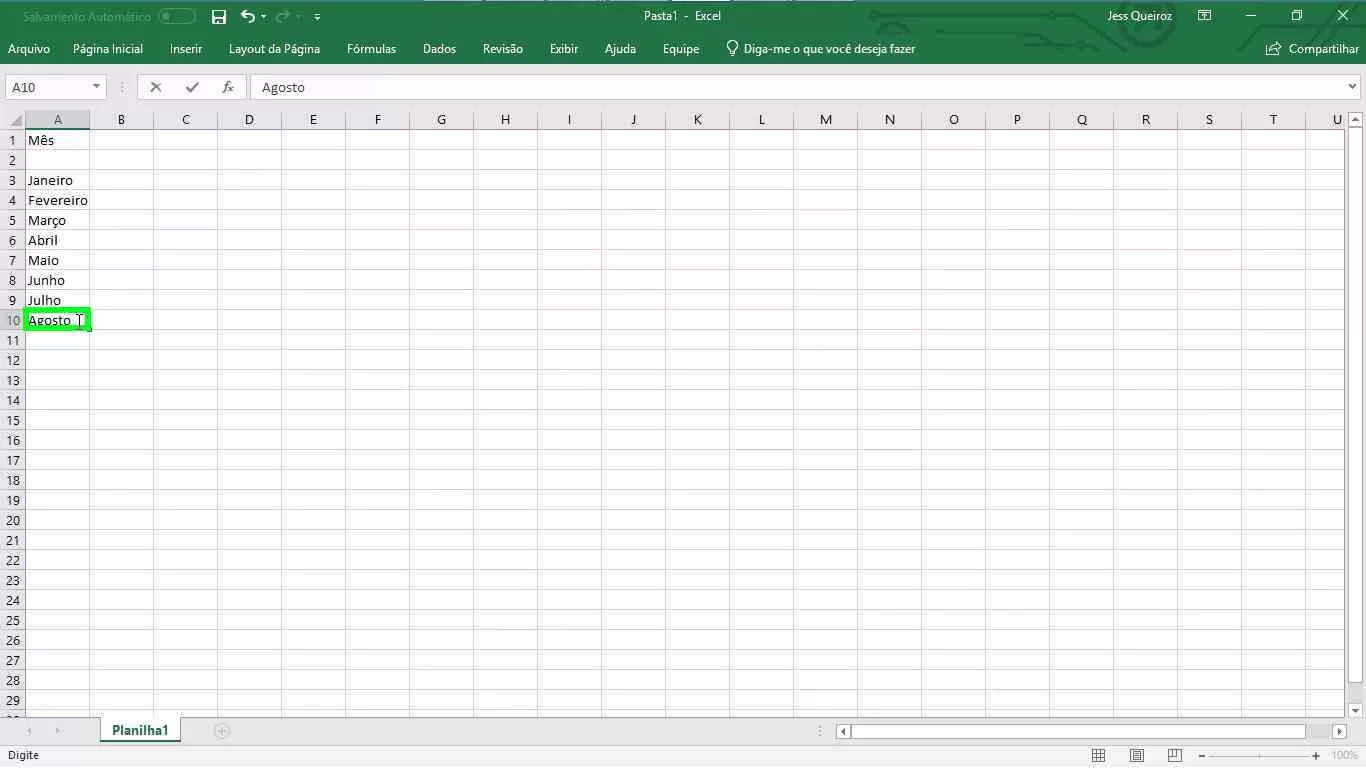Click the vertical scrollbar up arrow
The image size is (1366, 768).
pos(1356,120)
